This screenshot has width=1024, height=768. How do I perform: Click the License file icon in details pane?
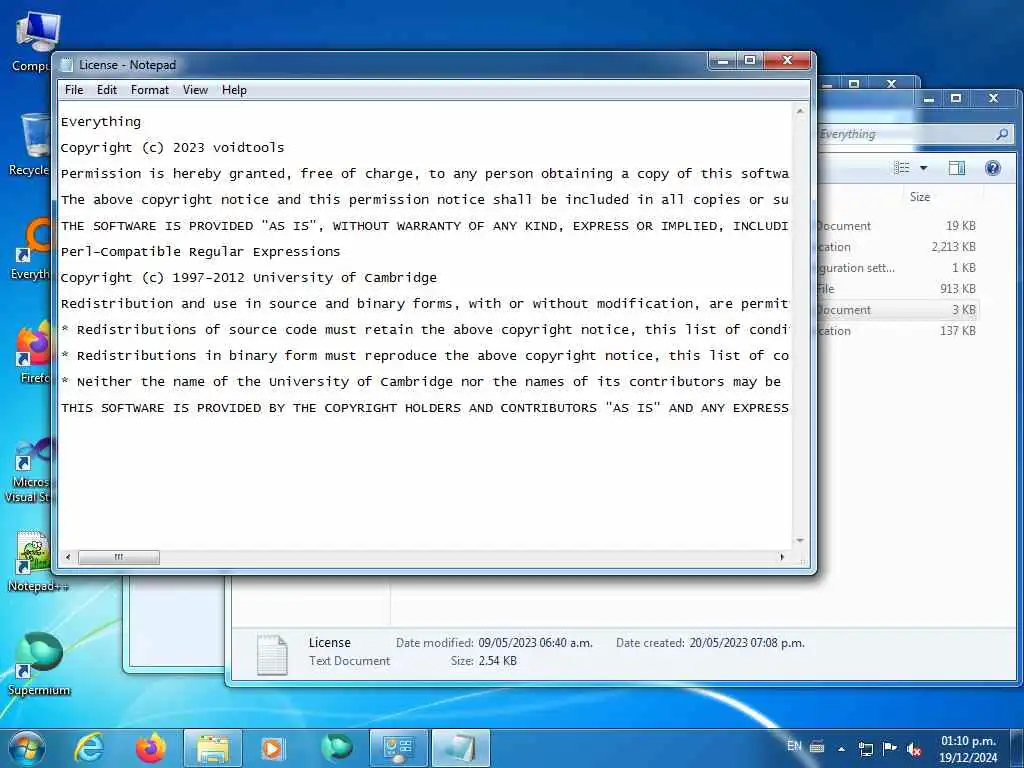[x=272, y=654]
